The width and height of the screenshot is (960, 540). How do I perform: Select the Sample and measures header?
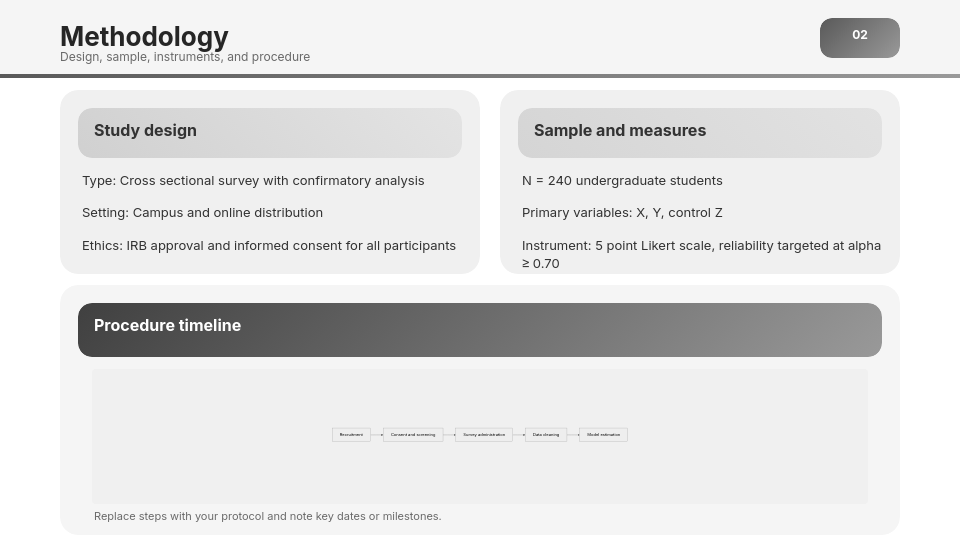click(x=619, y=131)
